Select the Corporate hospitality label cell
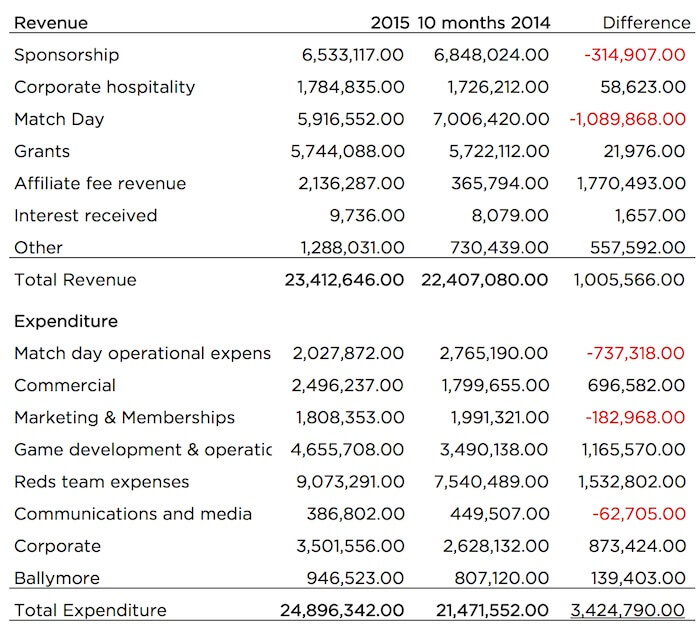The height and width of the screenshot is (630, 700). point(104,88)
